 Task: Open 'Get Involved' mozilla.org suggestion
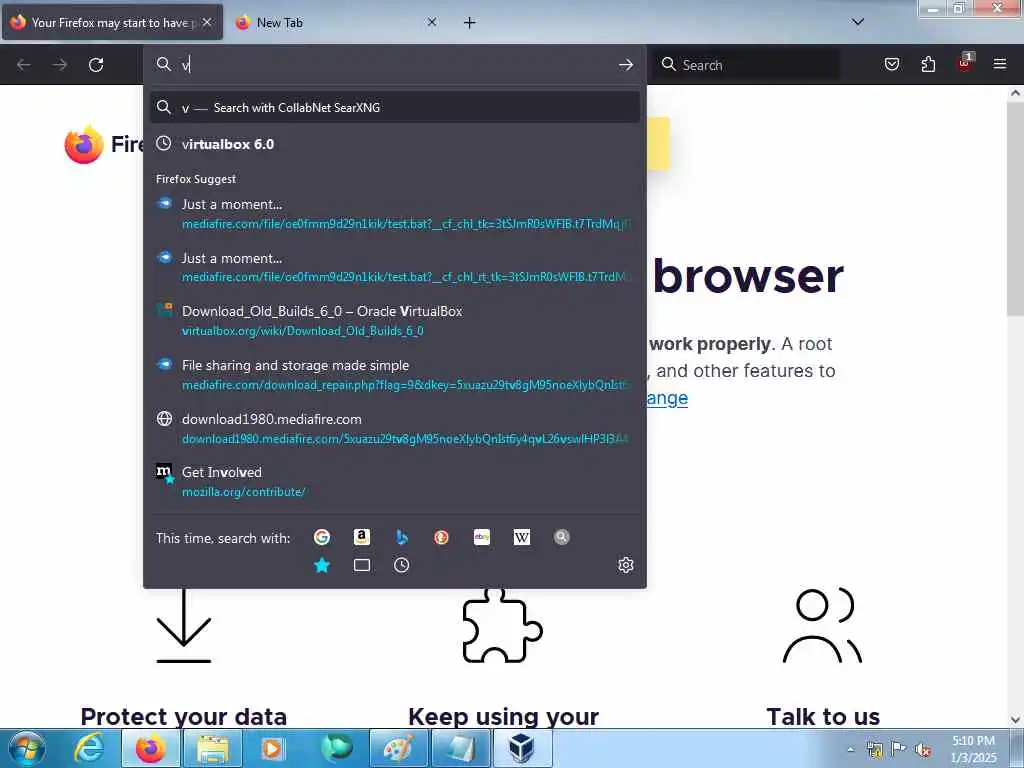coord(394,481)
